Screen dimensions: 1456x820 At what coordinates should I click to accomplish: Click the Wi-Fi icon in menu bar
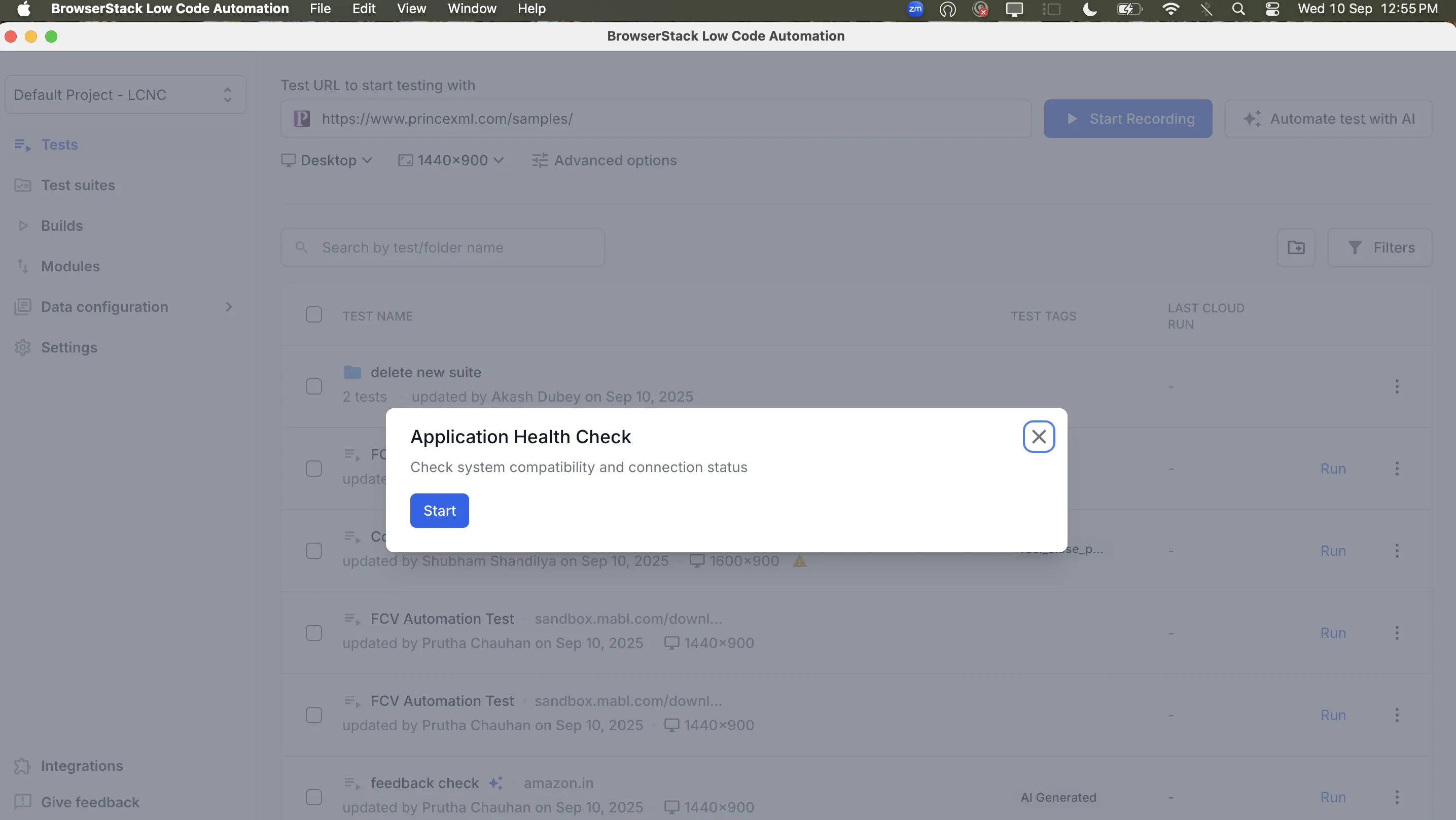(1170, 9)
